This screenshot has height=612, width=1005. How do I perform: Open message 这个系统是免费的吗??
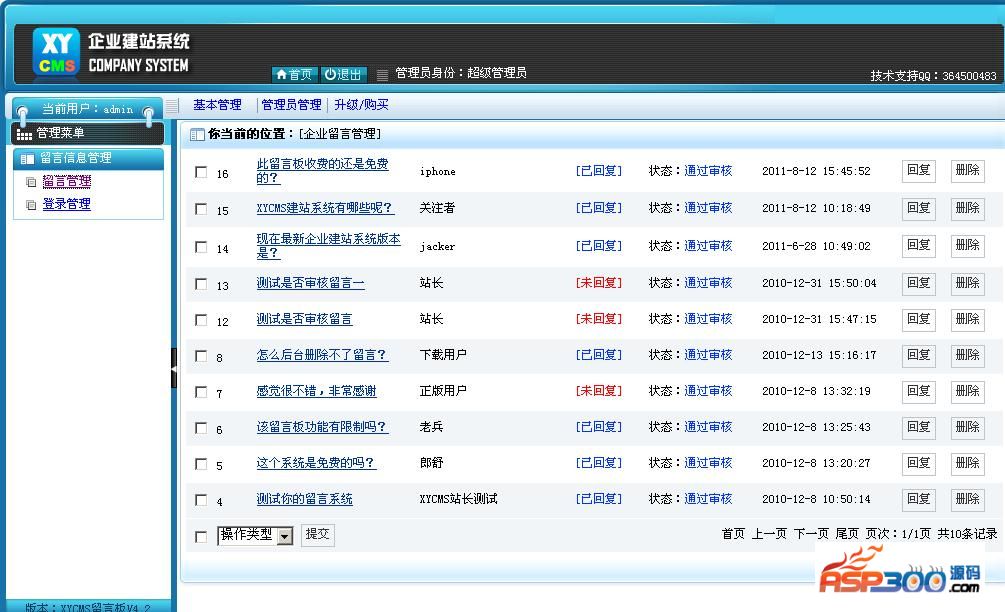(x=317, y=463)
